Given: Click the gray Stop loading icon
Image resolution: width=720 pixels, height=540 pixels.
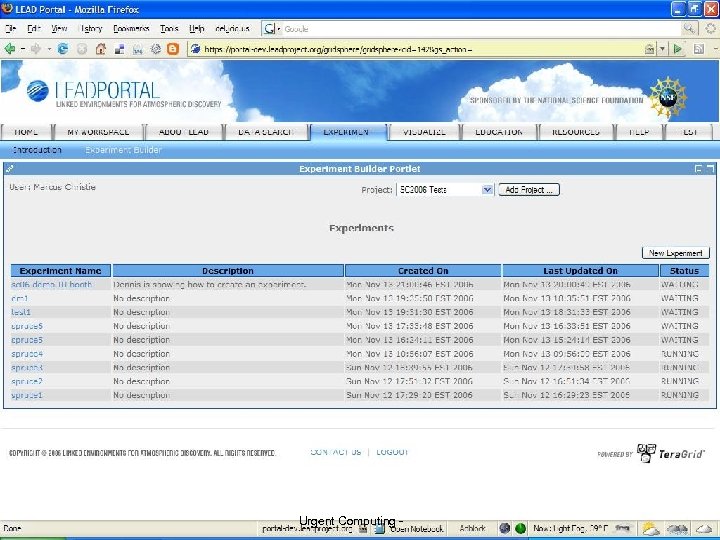Looking at the screenshot, I should coord(82,49).
